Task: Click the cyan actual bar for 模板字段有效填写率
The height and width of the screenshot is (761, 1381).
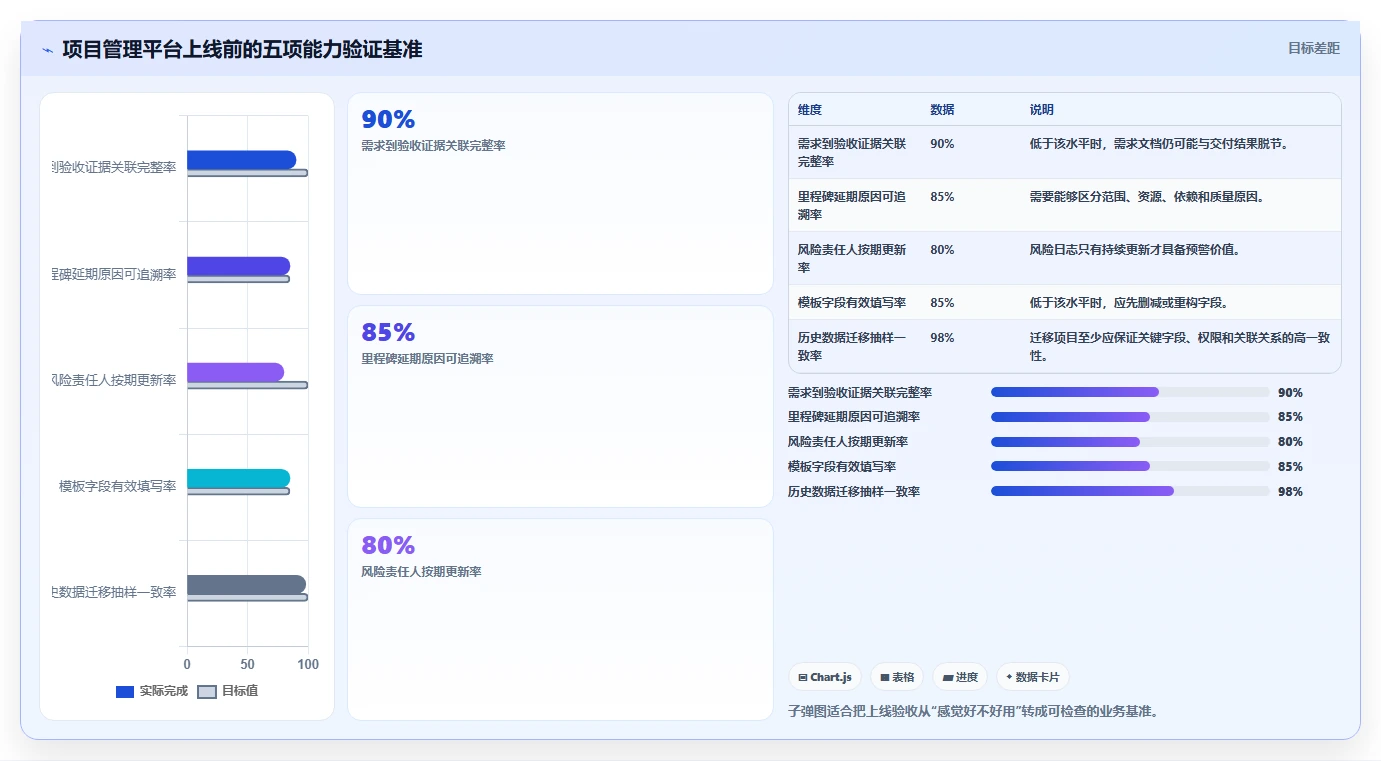Action: (x=238, y=478)
